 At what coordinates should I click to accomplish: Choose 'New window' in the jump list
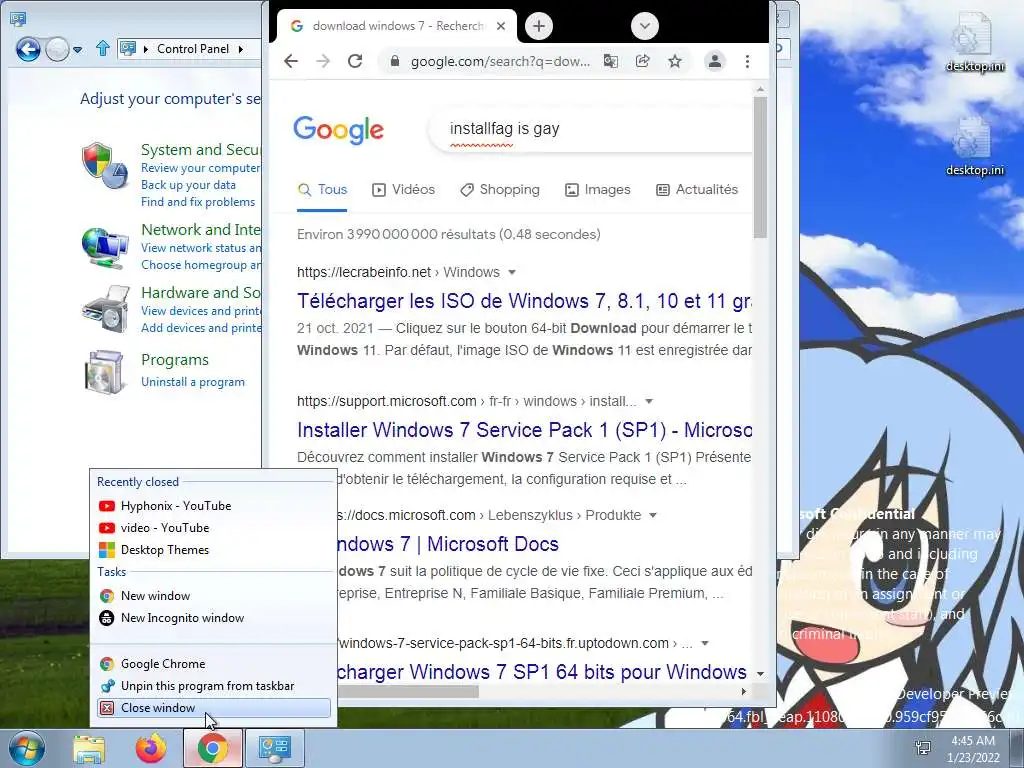[214, 596]
